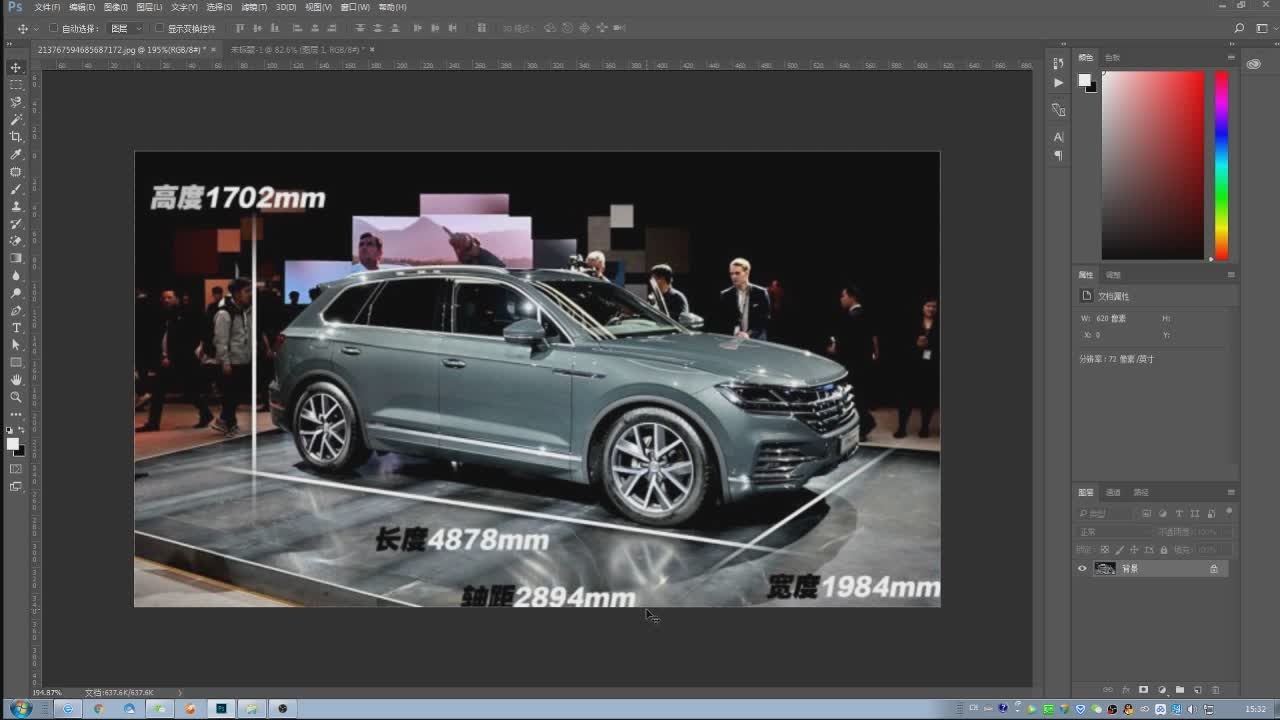Screen dimensions: 1280x720
Task: Open the Color panel flyout menu
Action: click(1231, 57)
